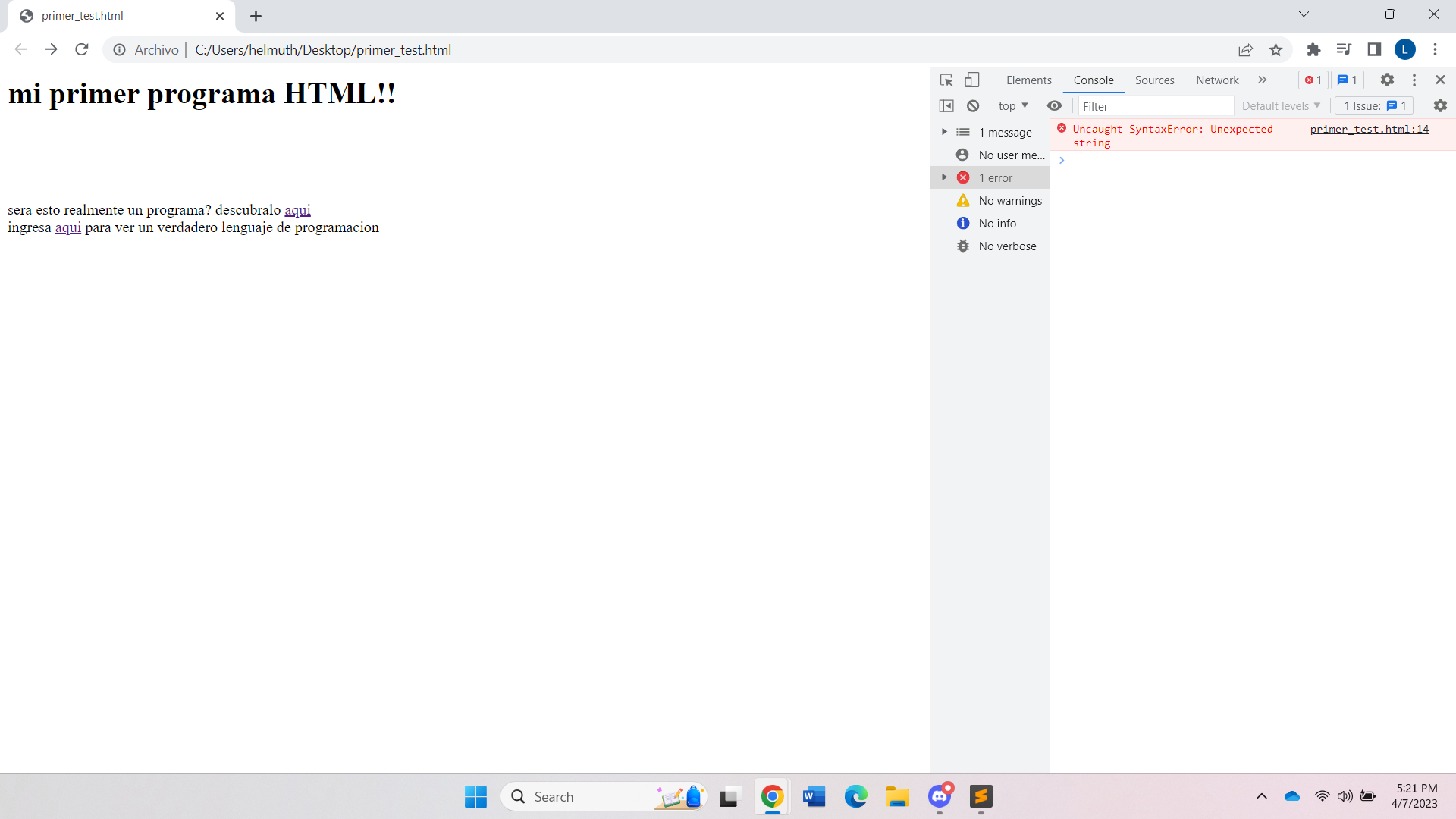Select No info sidebar row
The height and width of the screenshot is (819, 1456).
[990, 223]
